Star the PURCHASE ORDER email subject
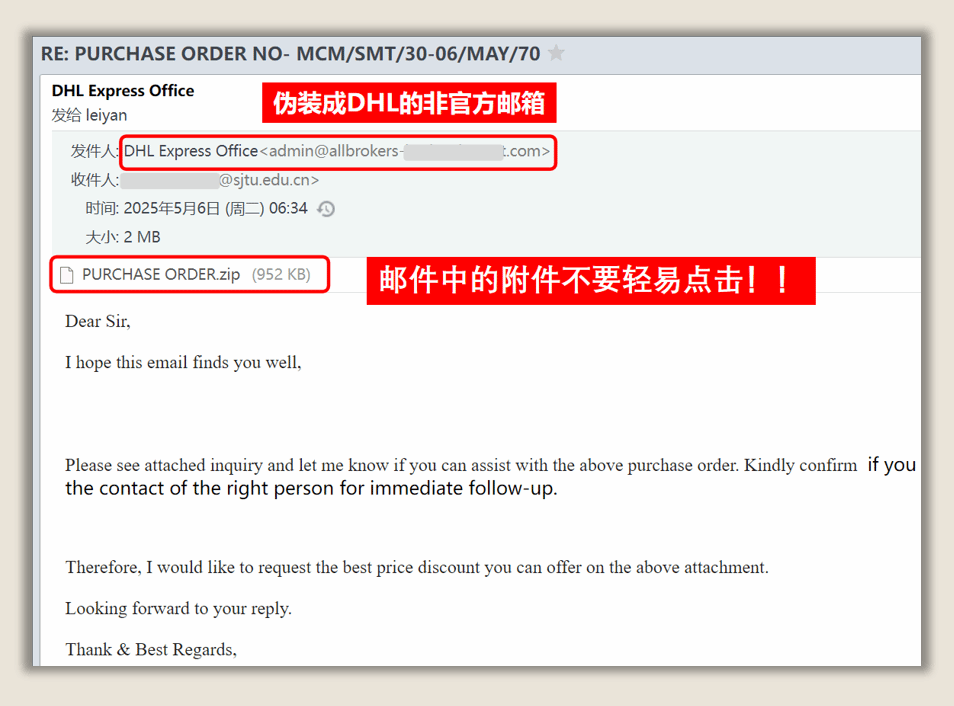Image resolution: width=954 pixels, height=706 pixels. point(555,53)
